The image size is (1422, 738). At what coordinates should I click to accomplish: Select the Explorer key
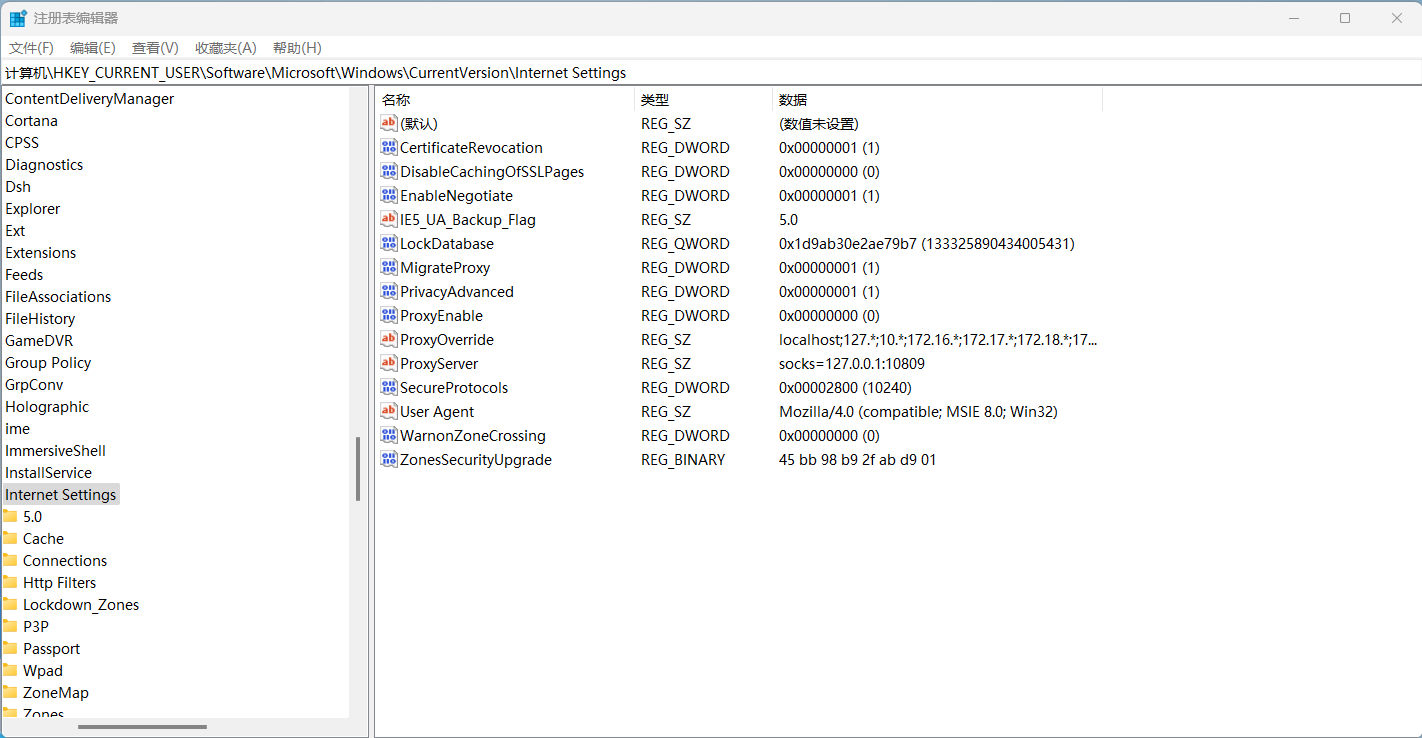pyautogui.click(x=33, y=209)
